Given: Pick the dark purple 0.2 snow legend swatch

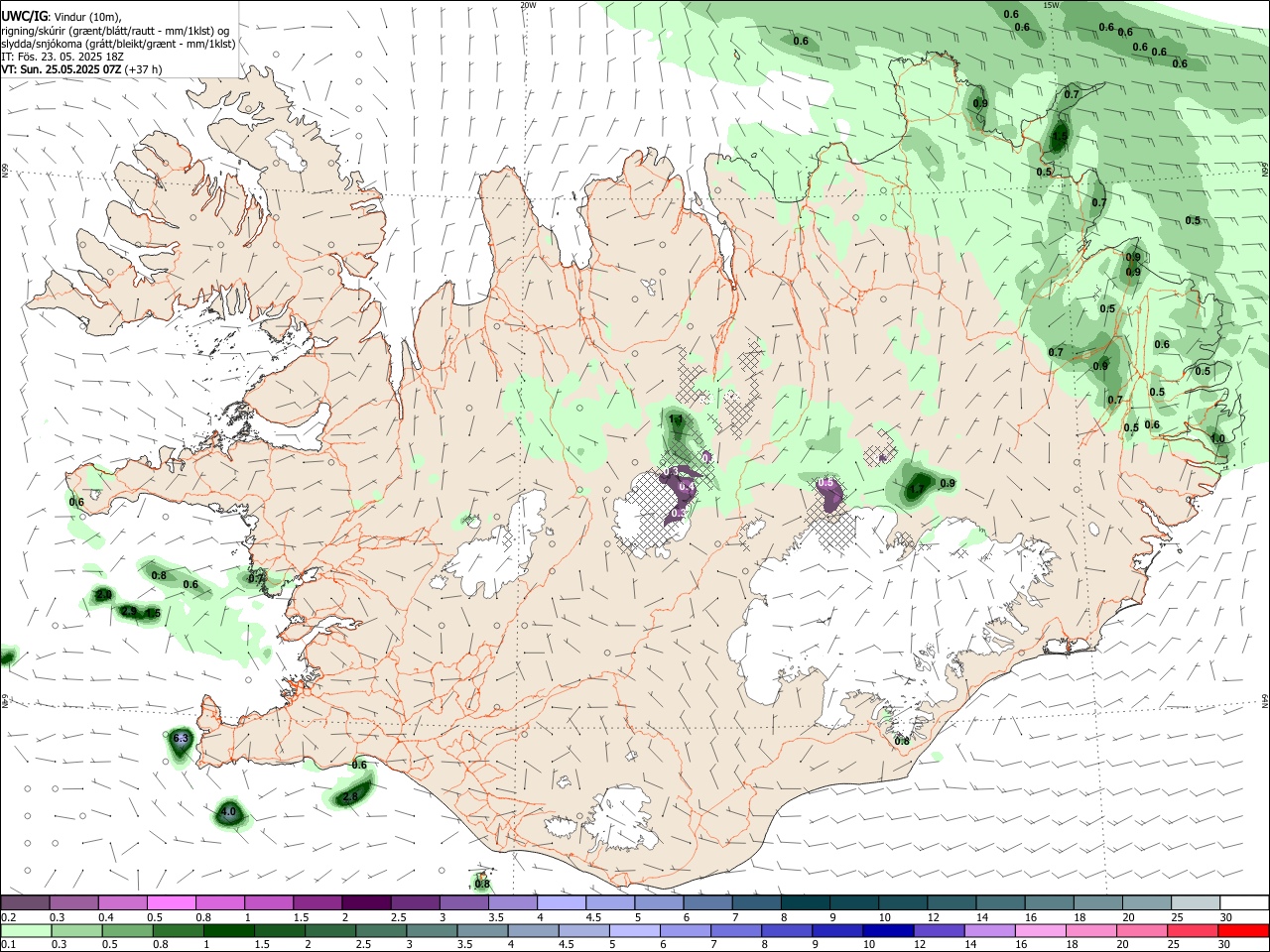Looking at the screenshot, I should pyautogui.click(x=25, y=902).
